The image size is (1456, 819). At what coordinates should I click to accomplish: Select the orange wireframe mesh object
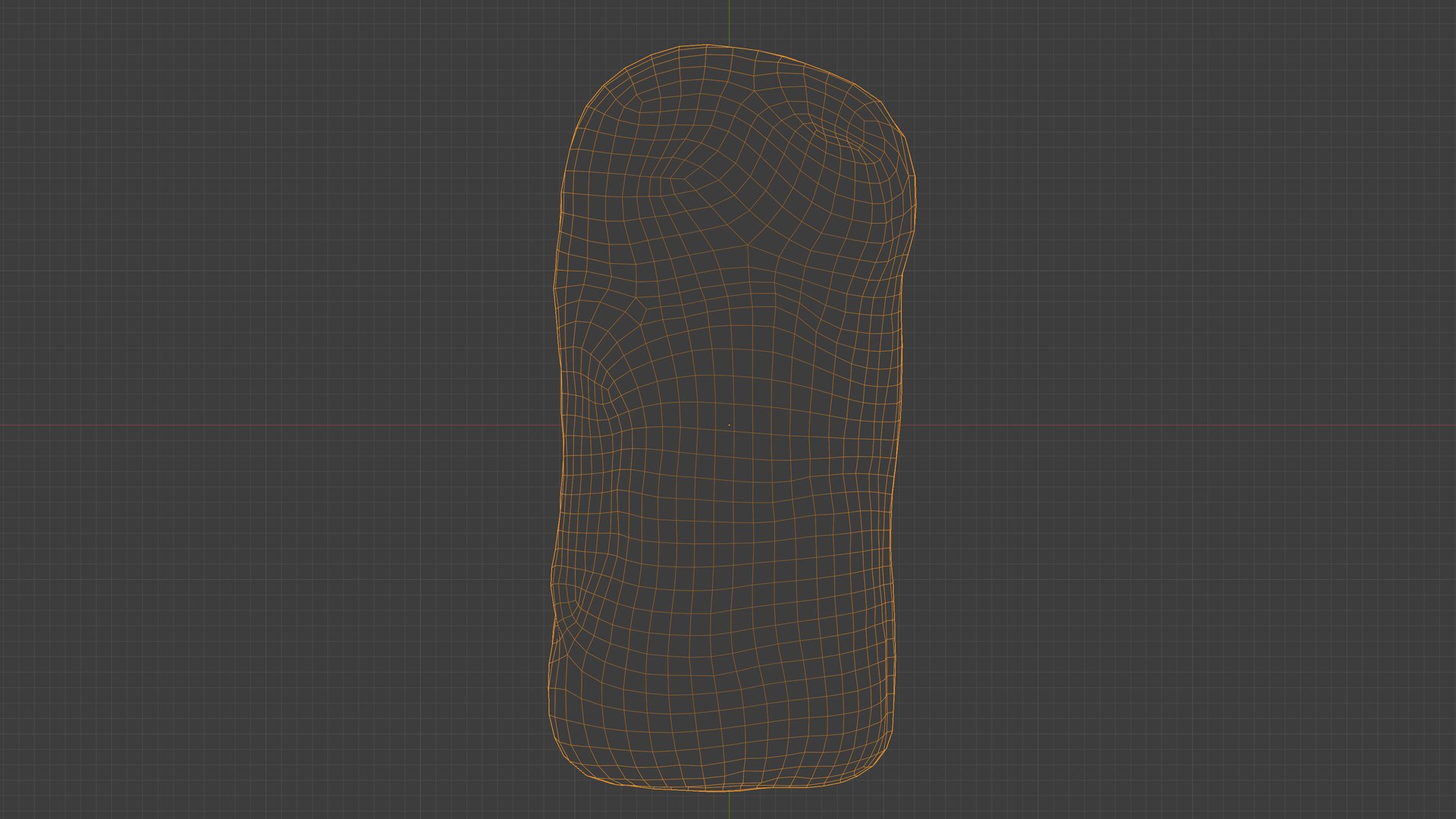732,418
